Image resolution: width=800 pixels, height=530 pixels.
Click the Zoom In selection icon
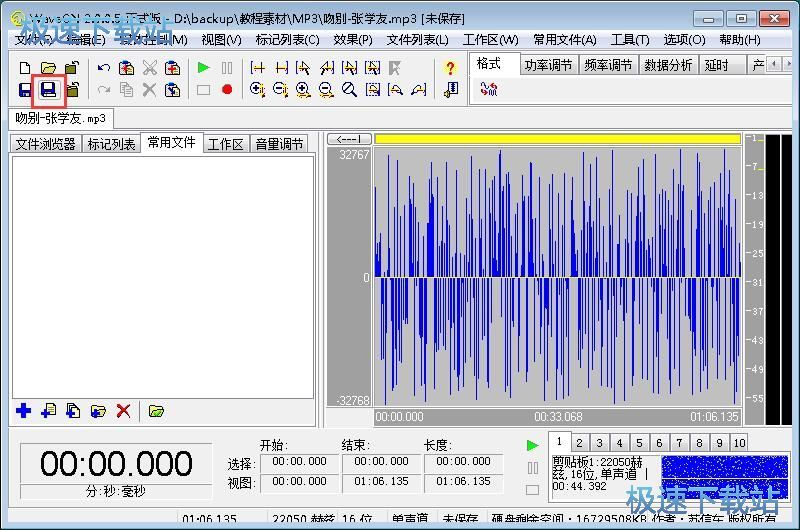point(258,90)
